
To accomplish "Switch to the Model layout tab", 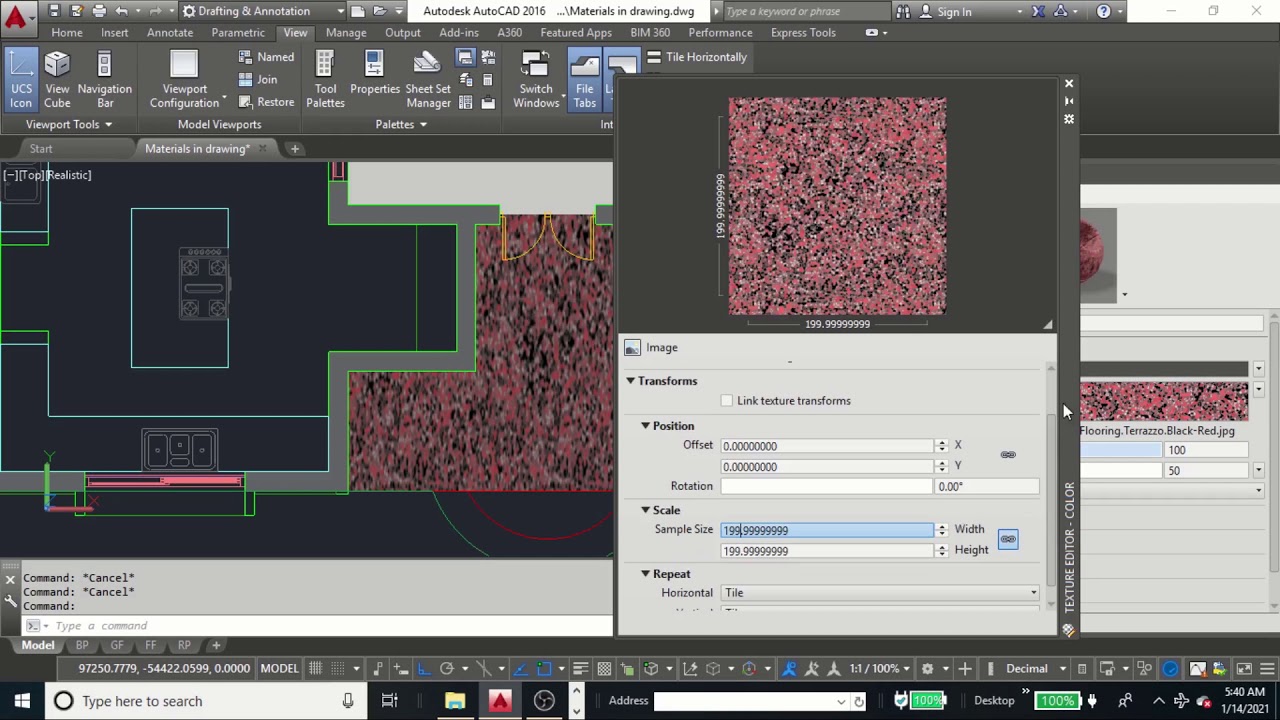I will click(38, 645).
